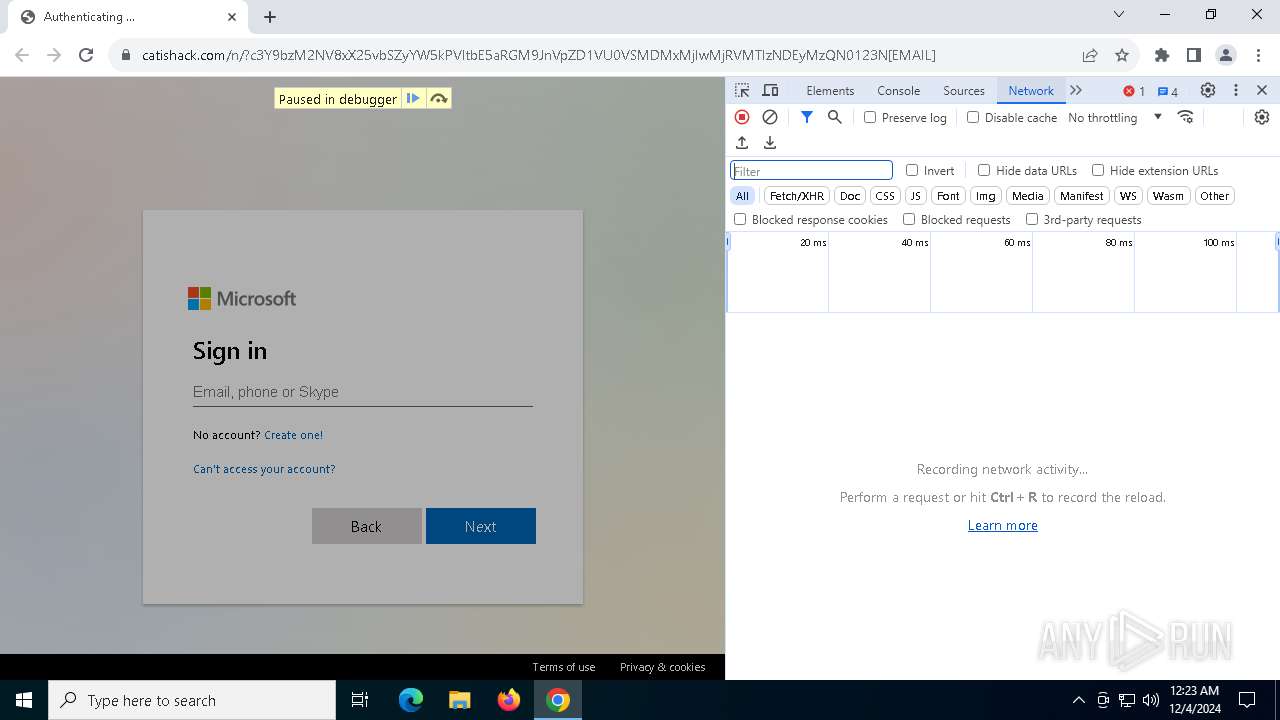Open Terms of use link
Viewport: 1280px width, 720px height.
[563, 667]
